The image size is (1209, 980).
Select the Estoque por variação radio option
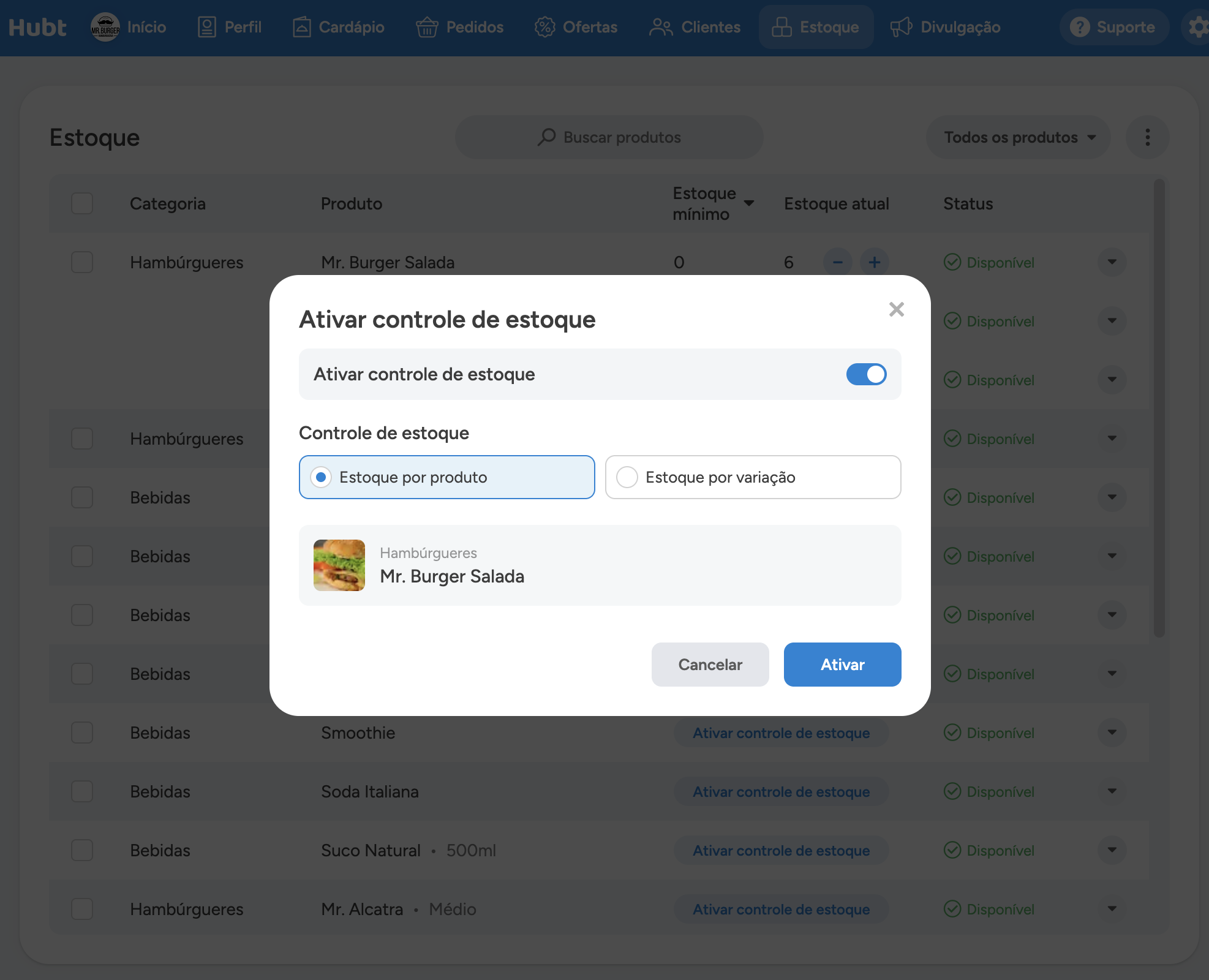[753, 477]
